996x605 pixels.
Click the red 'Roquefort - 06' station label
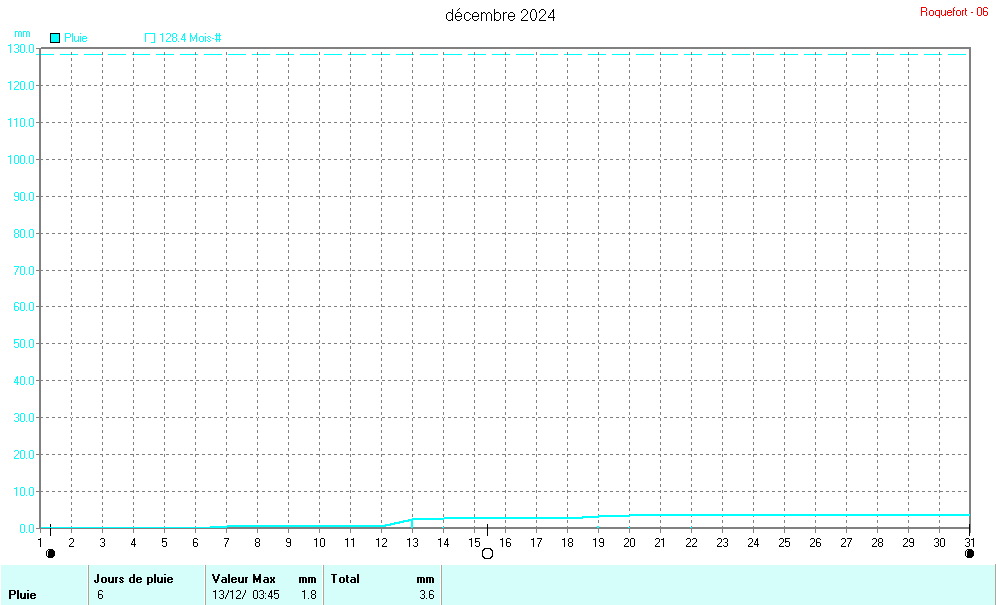pyautogui.click(x=954, y=12)
